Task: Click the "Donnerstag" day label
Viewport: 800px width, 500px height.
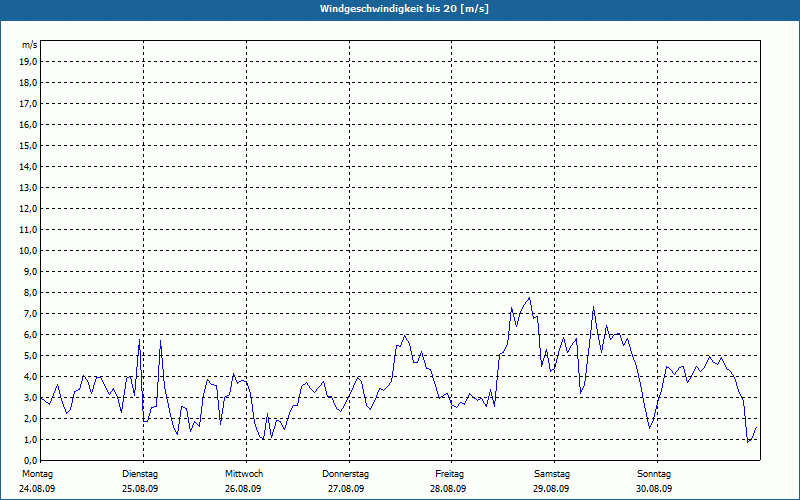Action: coord(345,474)
